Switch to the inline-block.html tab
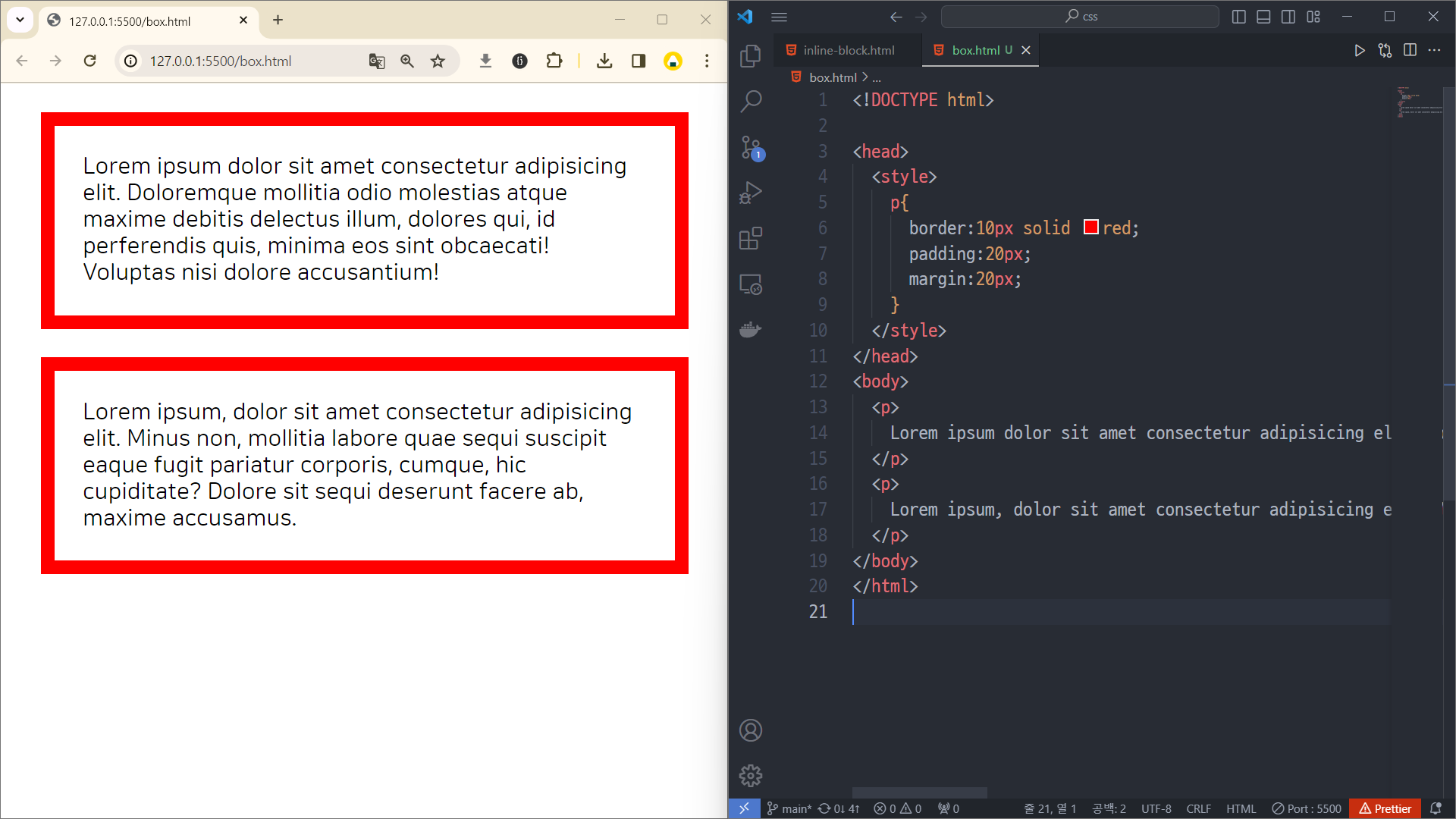Viewport: 1456px width, 819px height. [x=848, y=50]
